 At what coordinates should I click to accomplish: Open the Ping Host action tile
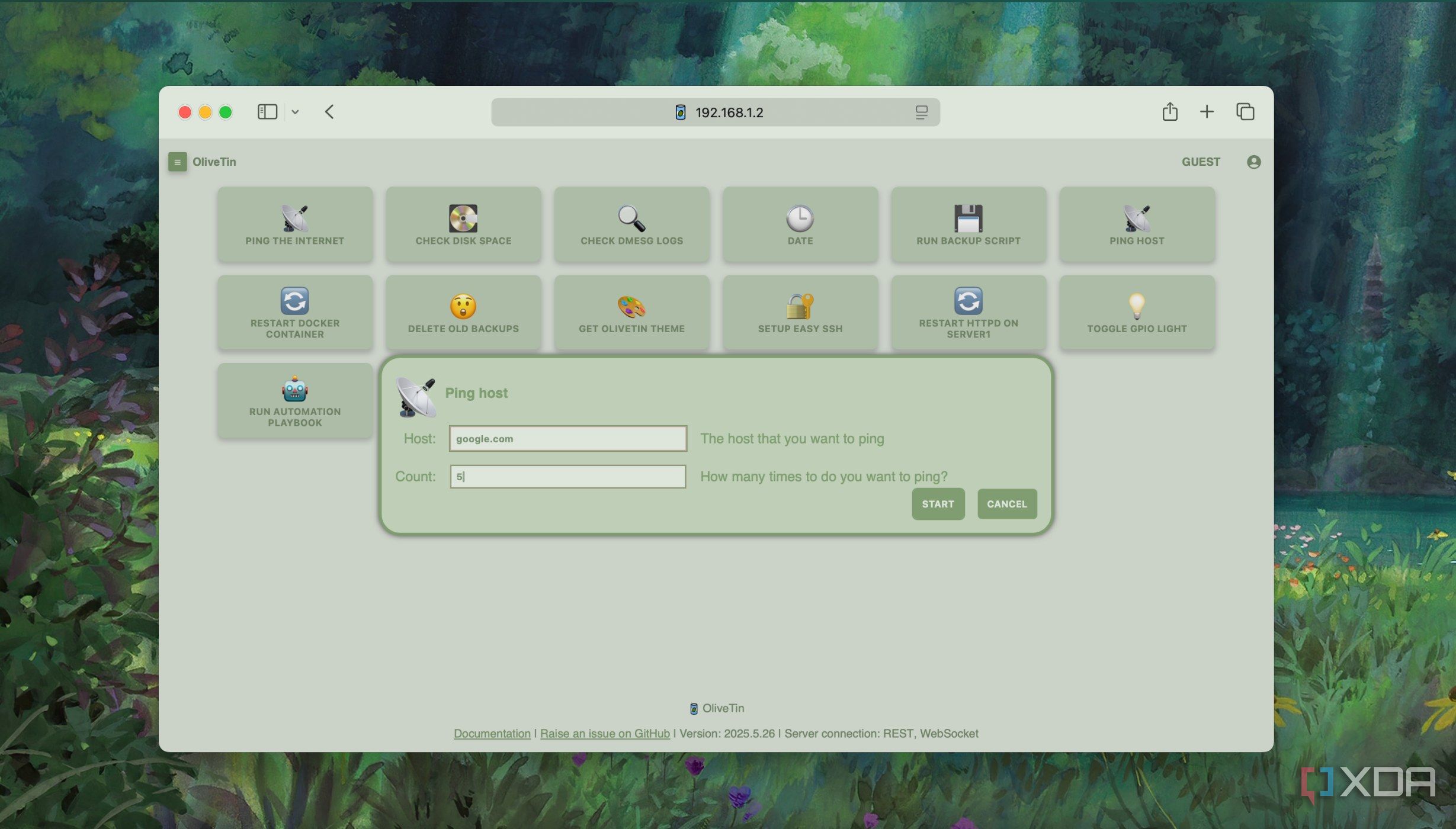click(1137, 224)
